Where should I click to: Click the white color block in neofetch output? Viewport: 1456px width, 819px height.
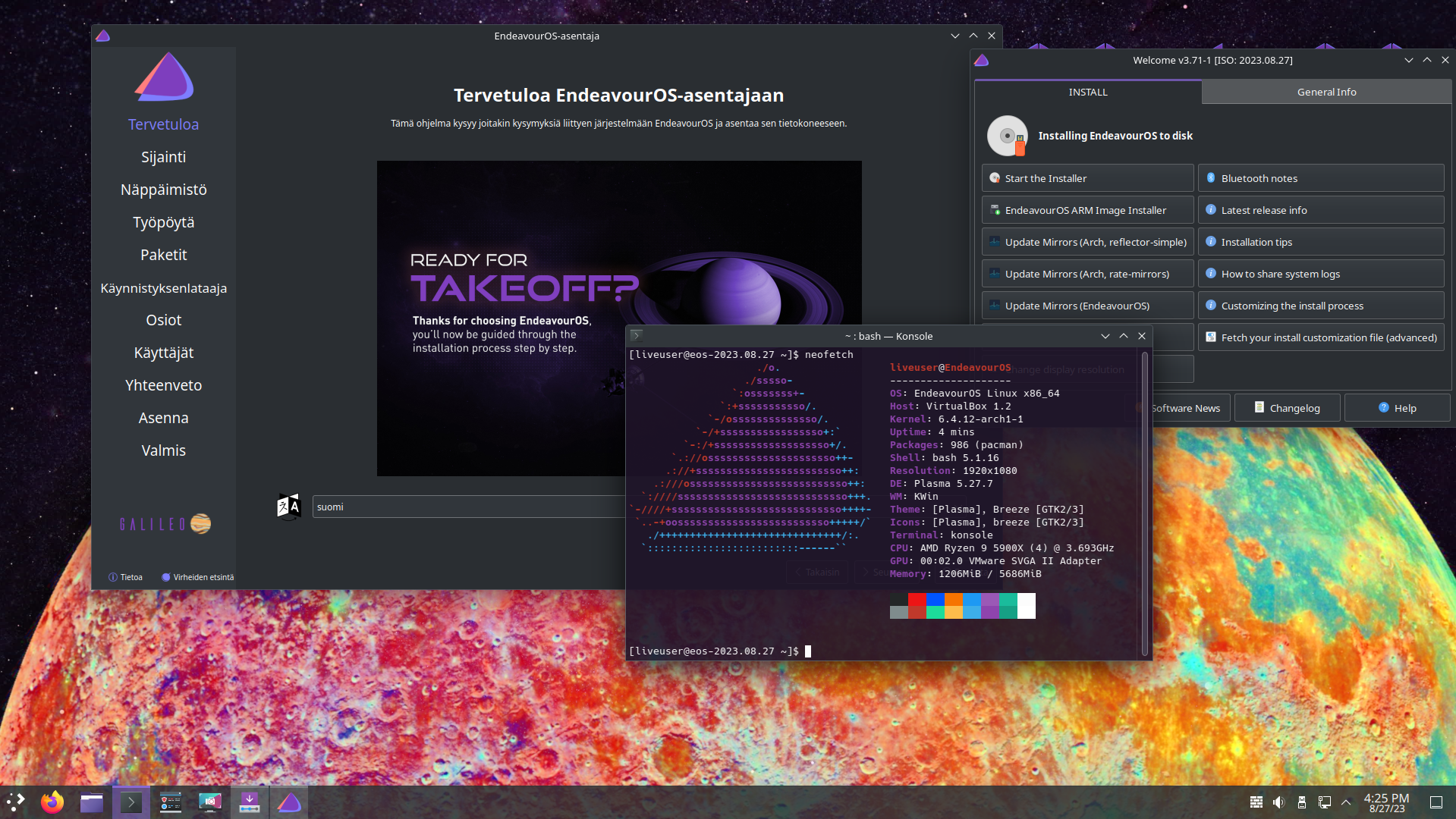pyautogui.click(x=1027, y=606)
